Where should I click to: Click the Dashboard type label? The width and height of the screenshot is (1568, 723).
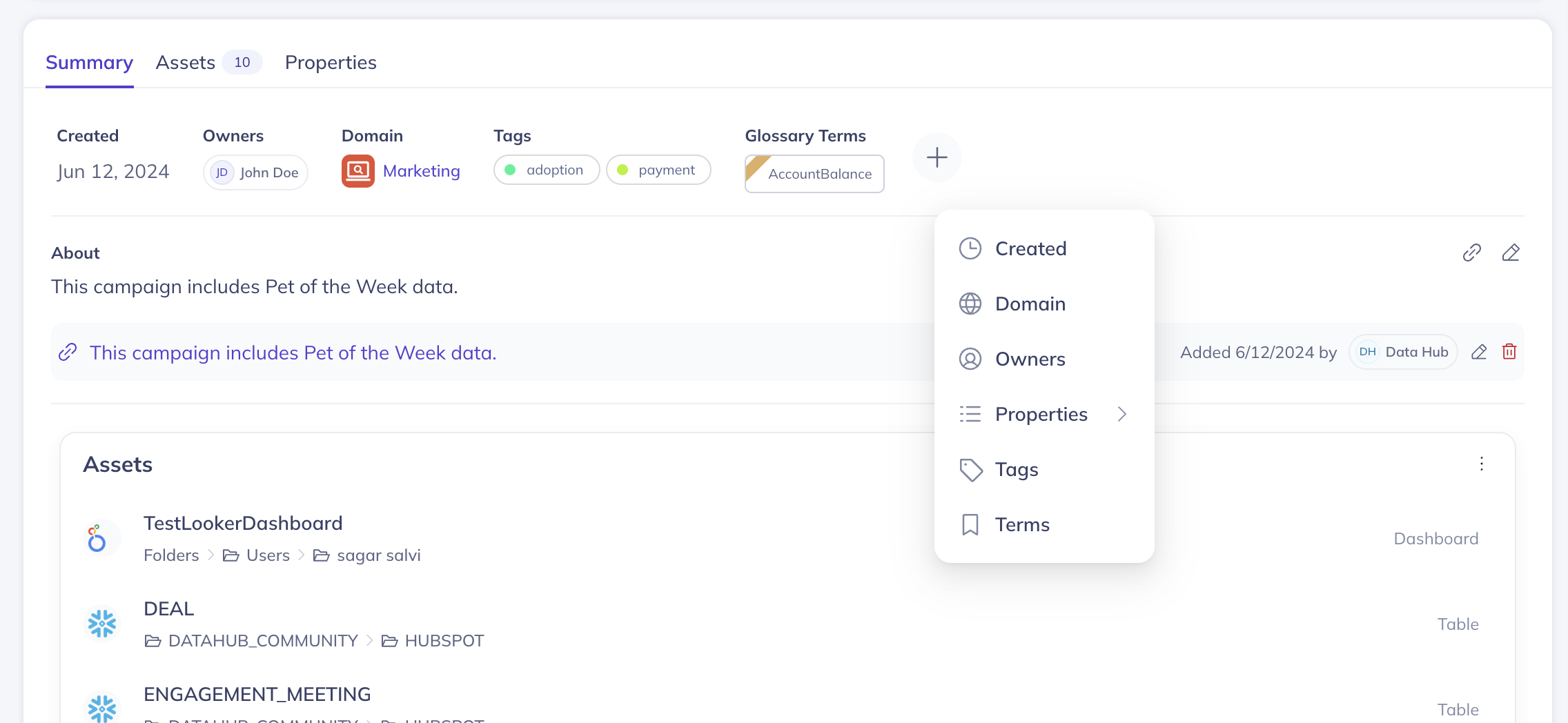[1436, 539]
